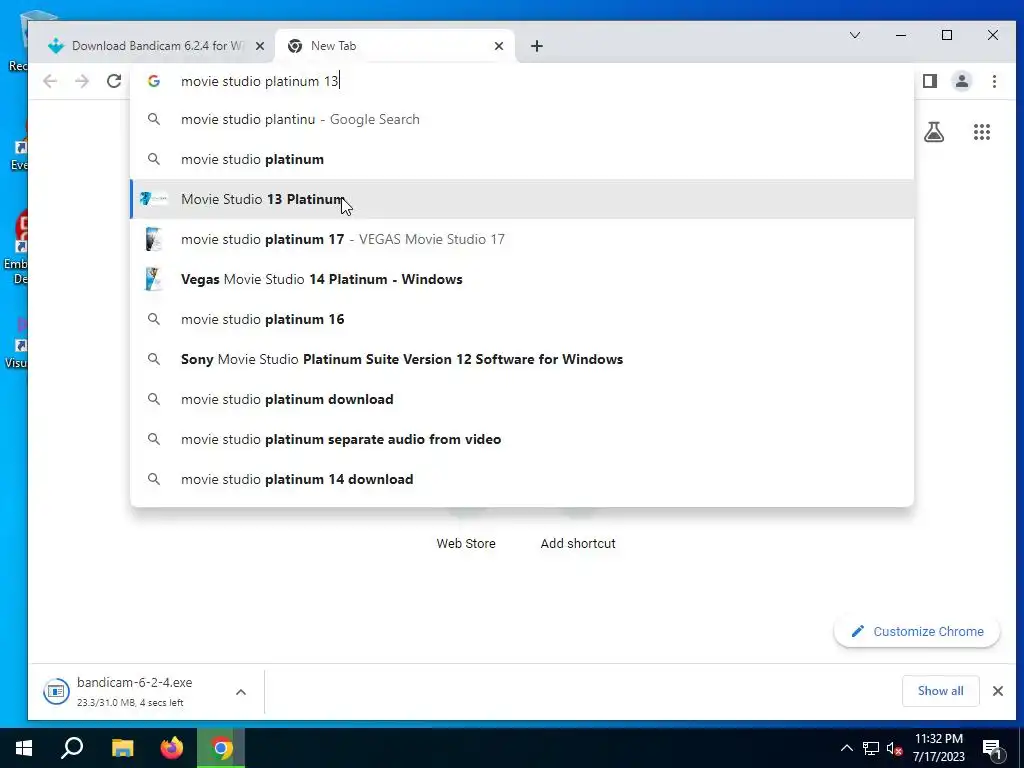Open the Chrome side panel
This screenshot has width=1024, height=768.
930,81
